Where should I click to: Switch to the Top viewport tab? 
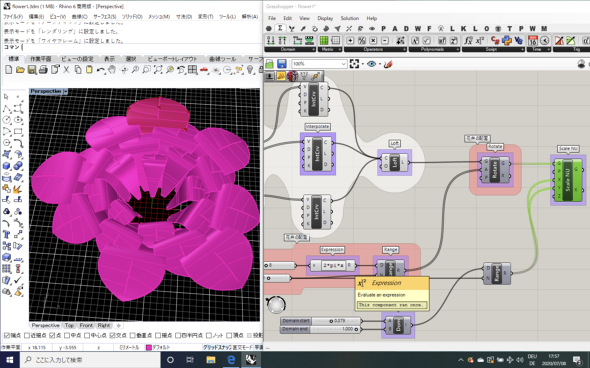tap(69, 325)
